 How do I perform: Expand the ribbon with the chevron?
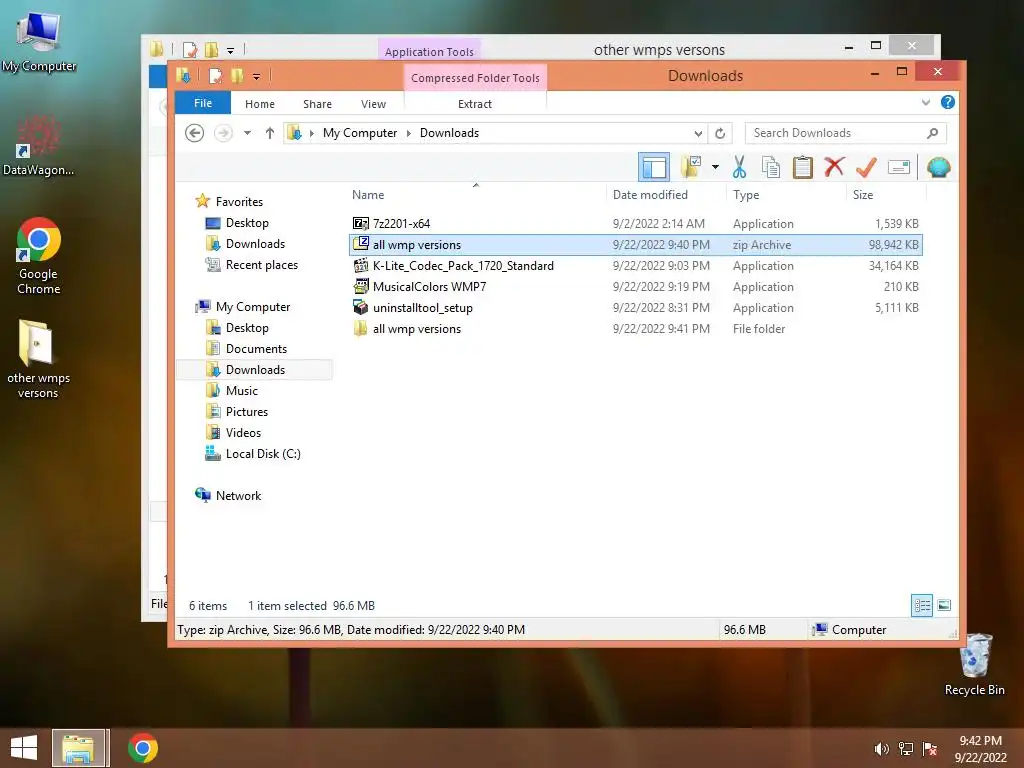(925, 103)
